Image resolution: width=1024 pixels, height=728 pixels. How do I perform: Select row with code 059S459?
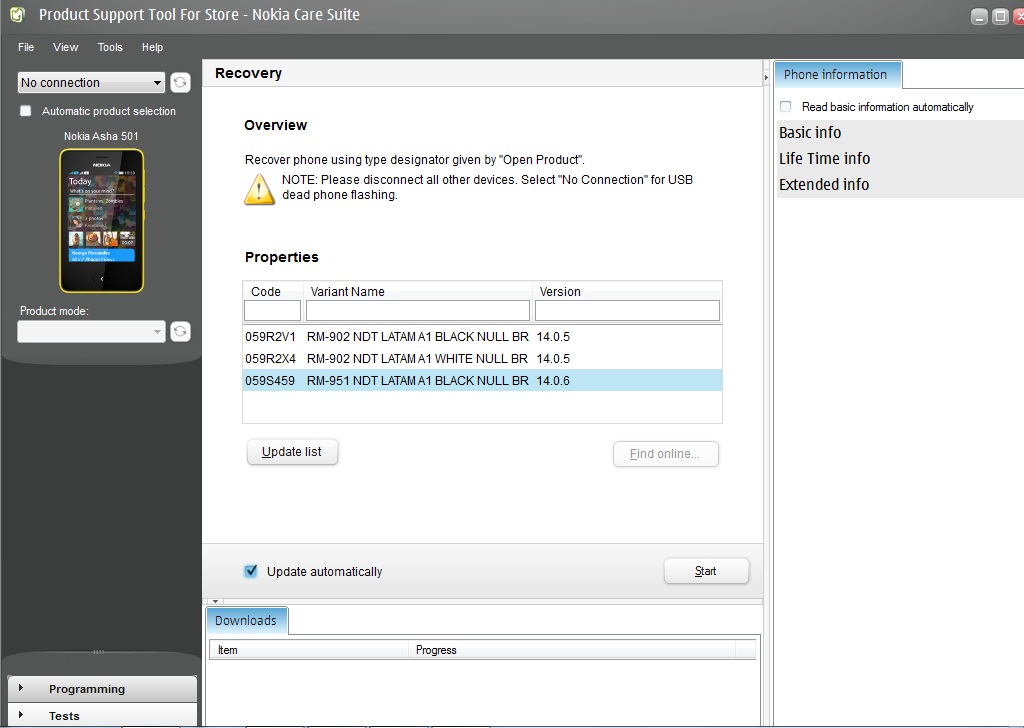(x=482, y=381)
